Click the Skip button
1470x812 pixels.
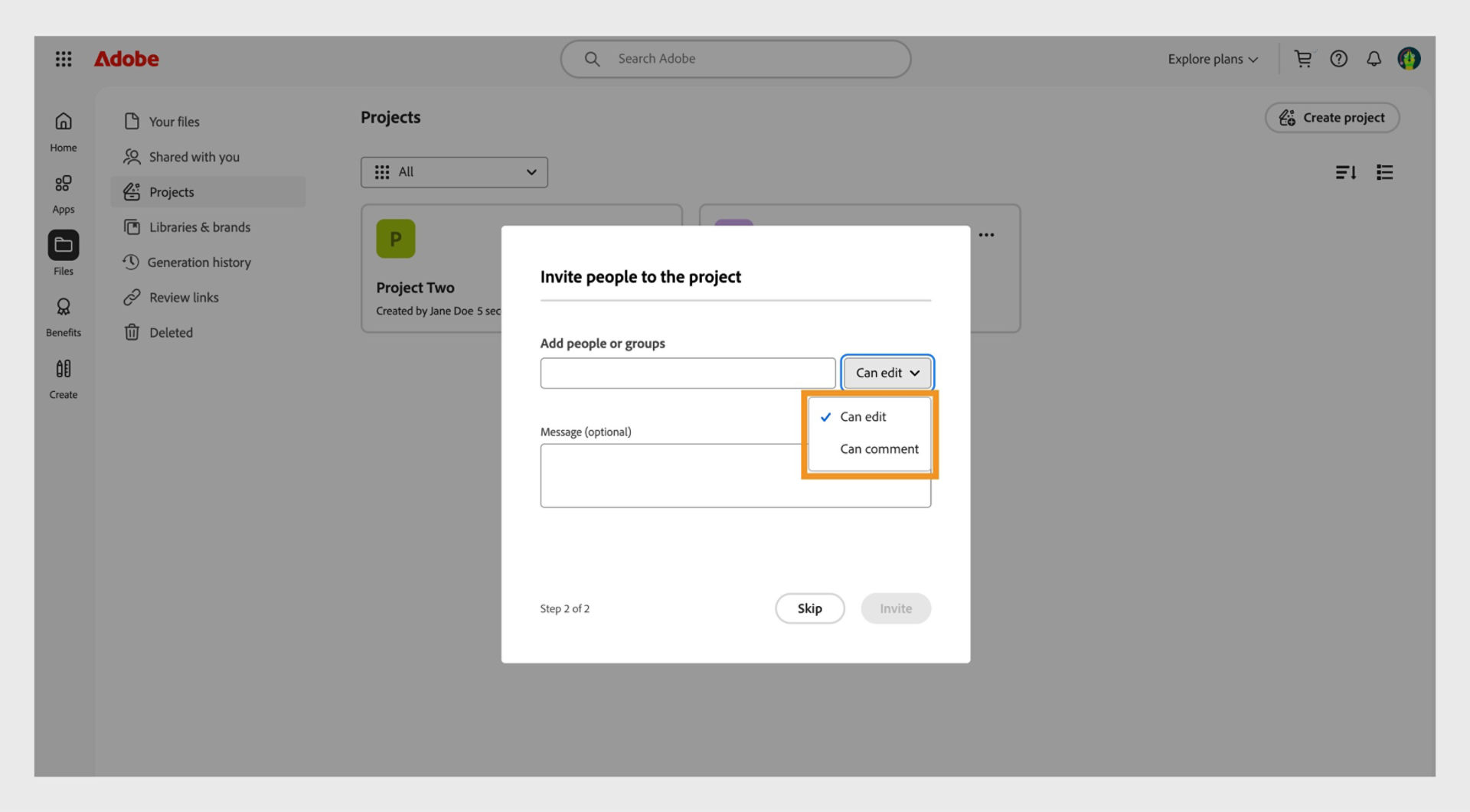(x=809, y=608)
